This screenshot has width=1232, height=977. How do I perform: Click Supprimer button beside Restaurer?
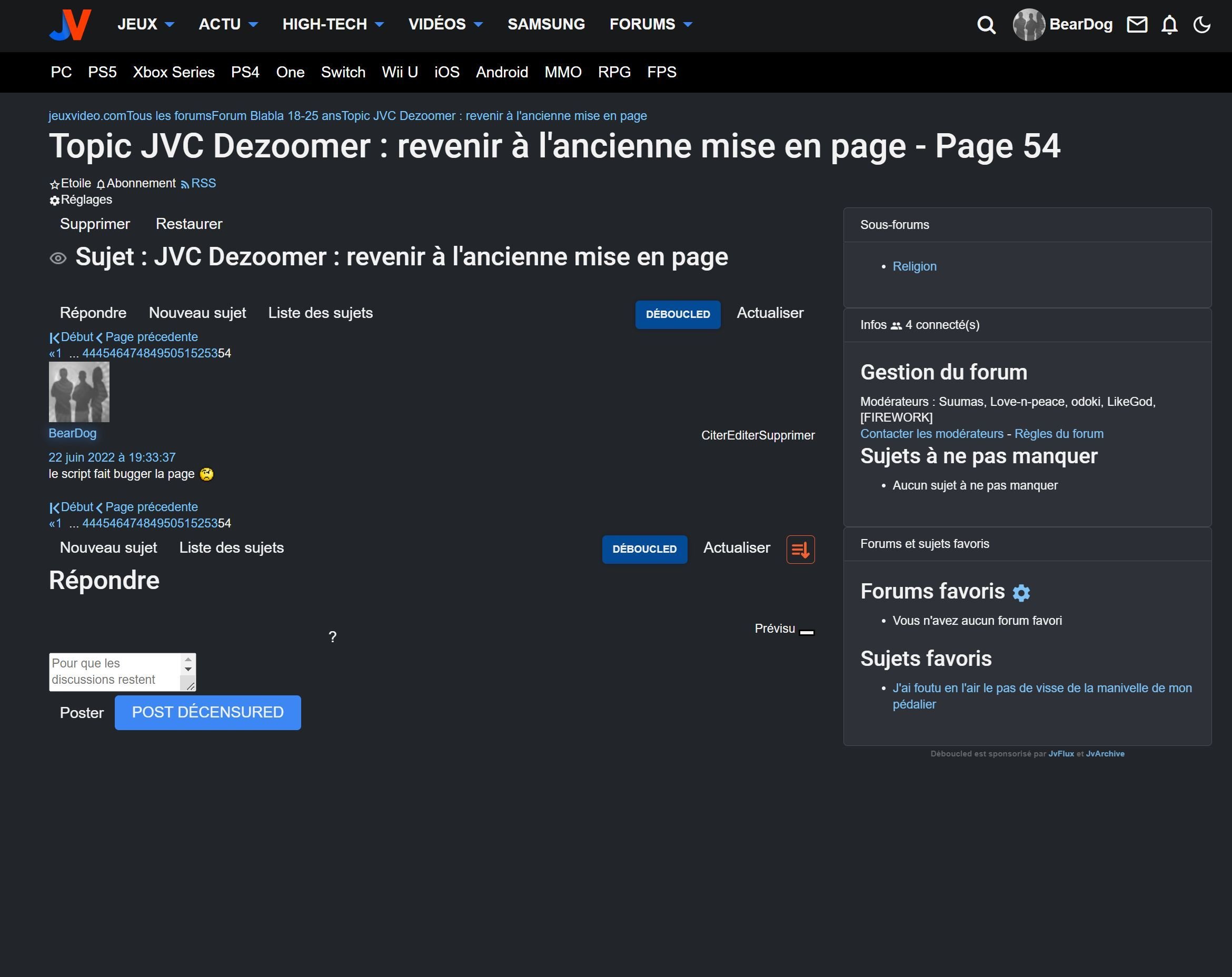95,224
